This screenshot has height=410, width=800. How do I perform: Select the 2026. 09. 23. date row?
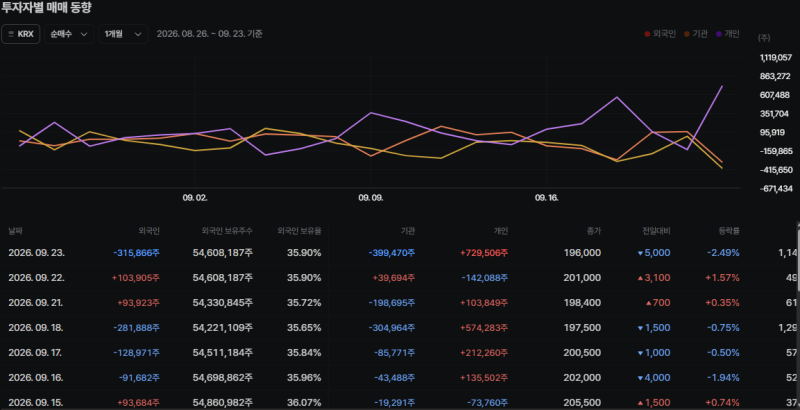click(36, 253)
